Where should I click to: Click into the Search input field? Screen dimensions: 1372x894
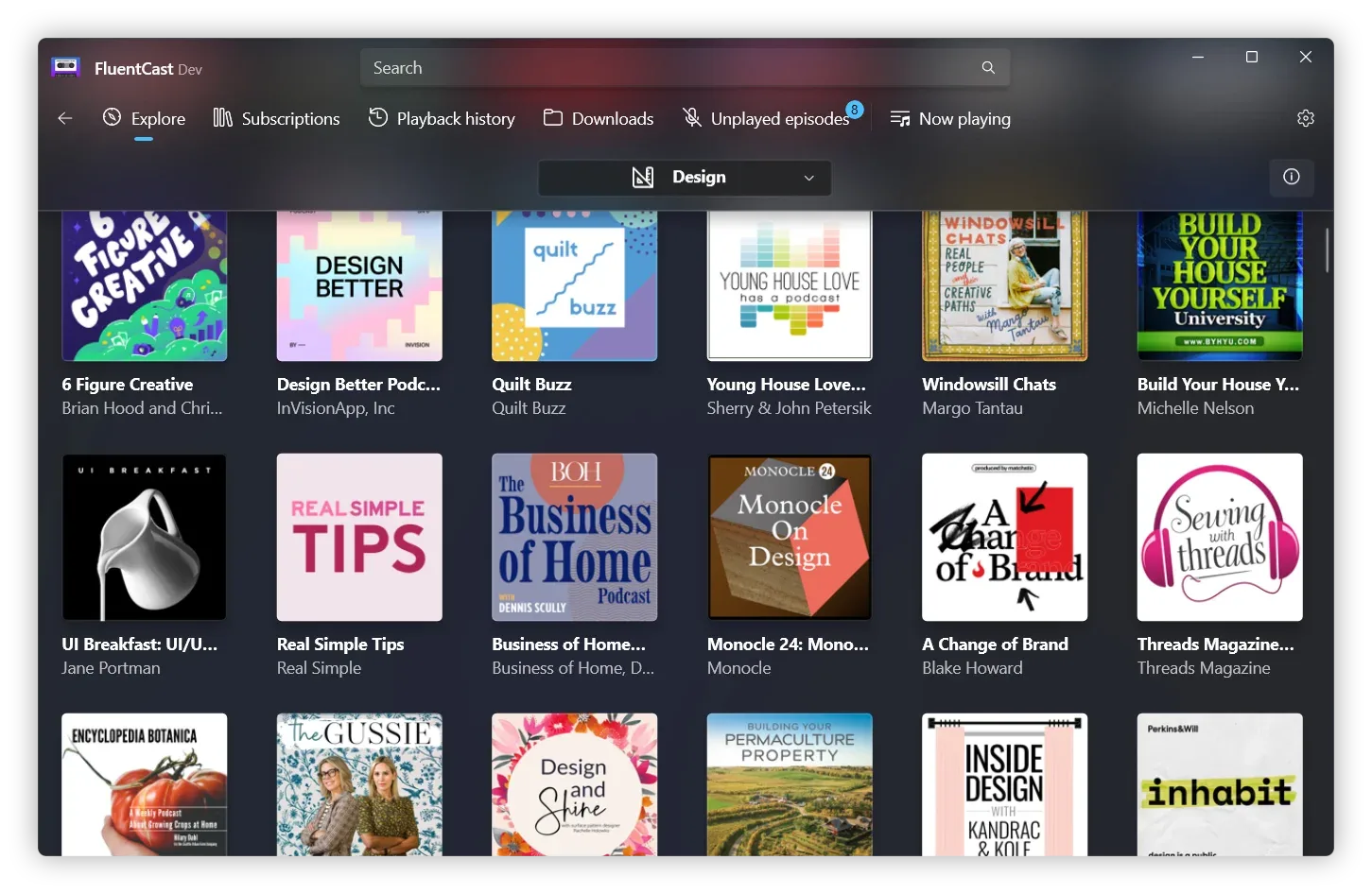click(685, 68)
